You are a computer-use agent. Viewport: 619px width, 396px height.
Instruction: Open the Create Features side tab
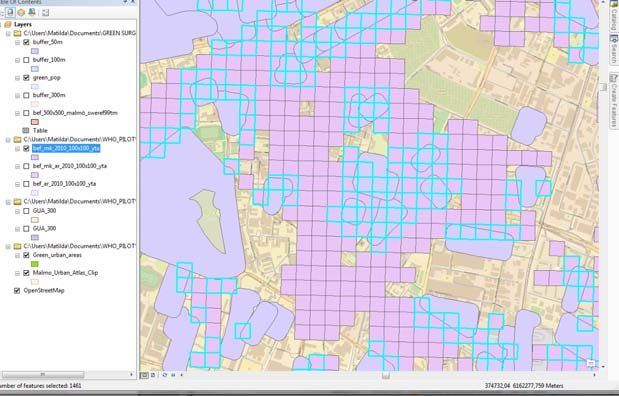[x=613, y=100]
